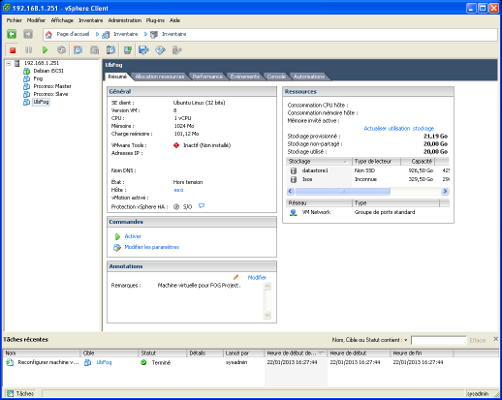Click the speech bubble icon beside Protection vSphere HA
Viewport: 502px width, 400px height.
201,206
